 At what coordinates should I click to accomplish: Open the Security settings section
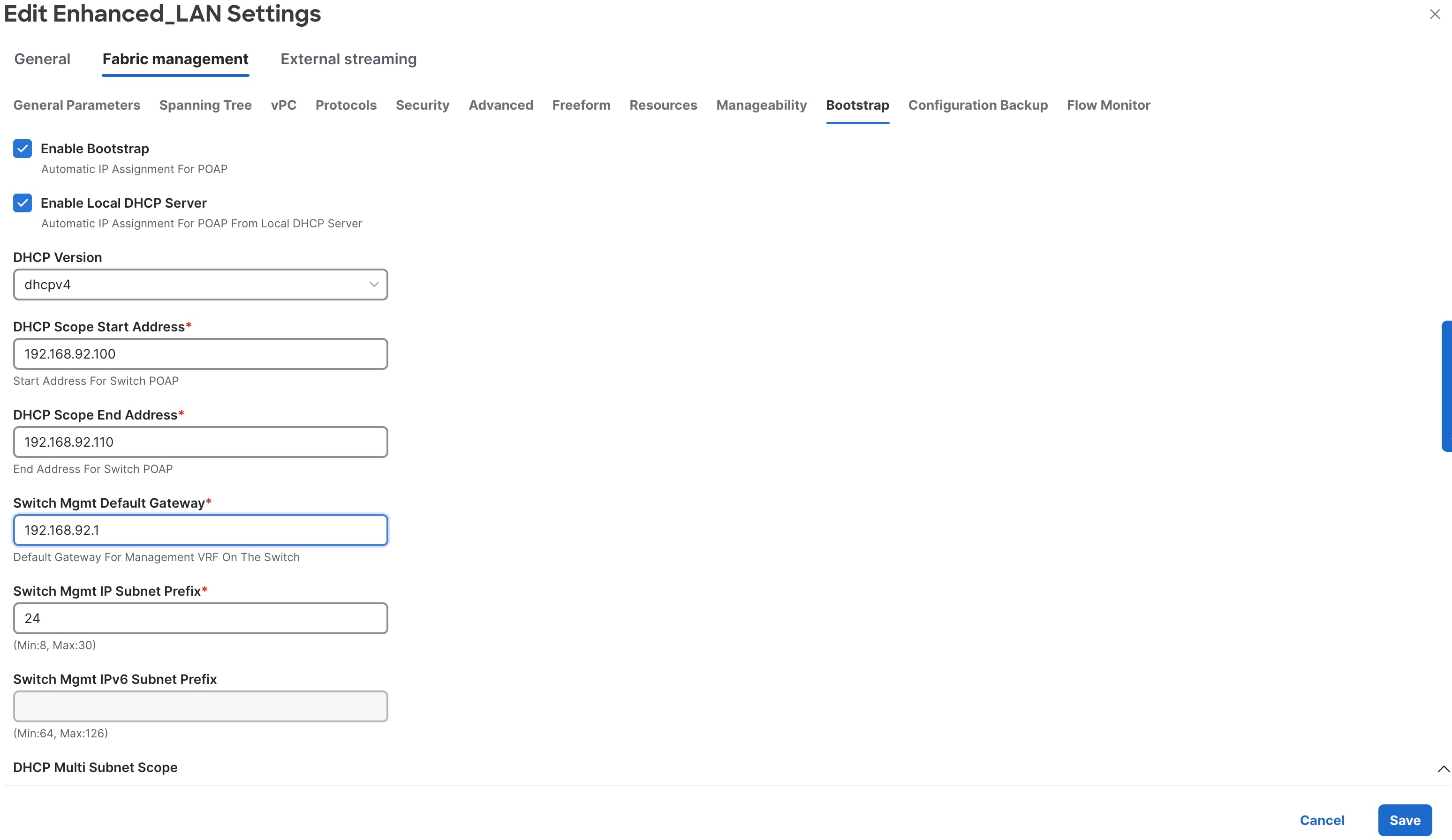tap(423, 105)
